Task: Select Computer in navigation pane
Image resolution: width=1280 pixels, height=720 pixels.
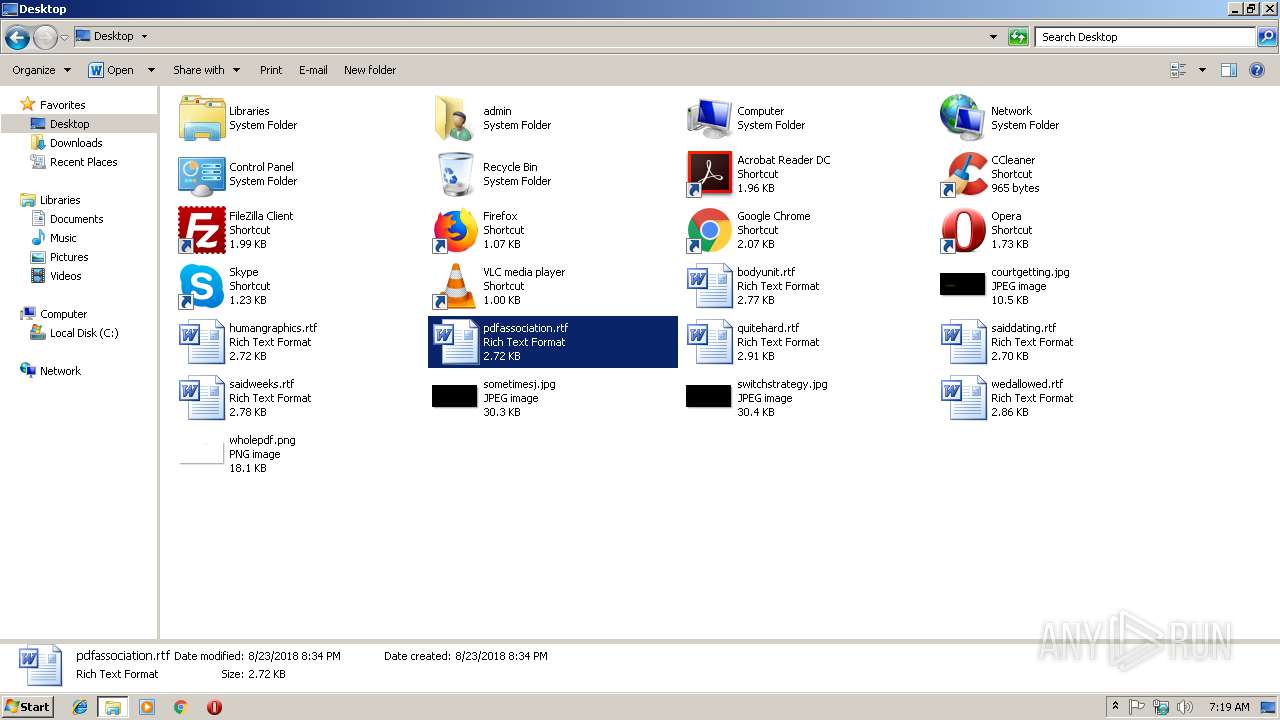Action: coord(63,314)
